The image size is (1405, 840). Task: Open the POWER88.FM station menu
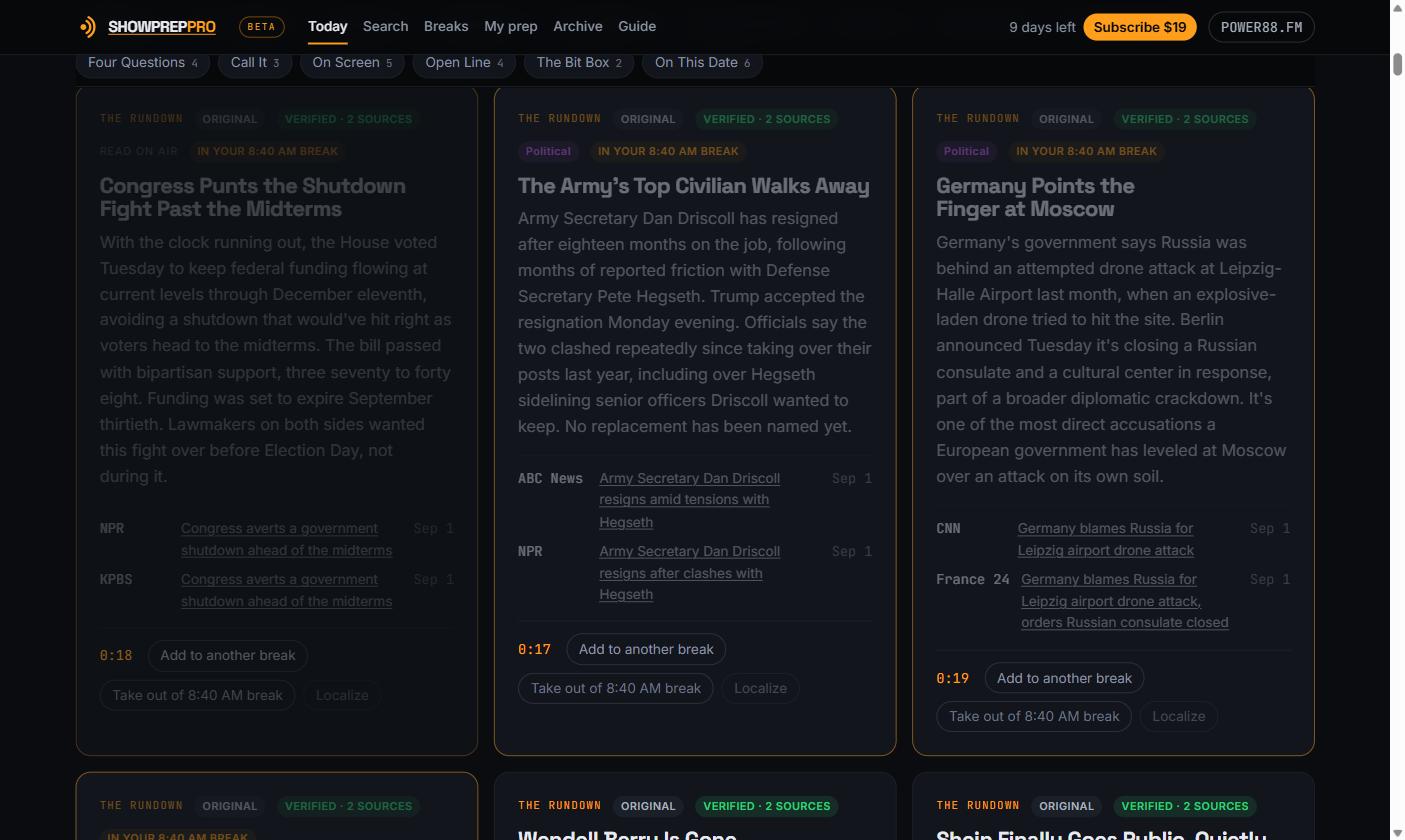pyautogui.click(x=1261, y=27)
